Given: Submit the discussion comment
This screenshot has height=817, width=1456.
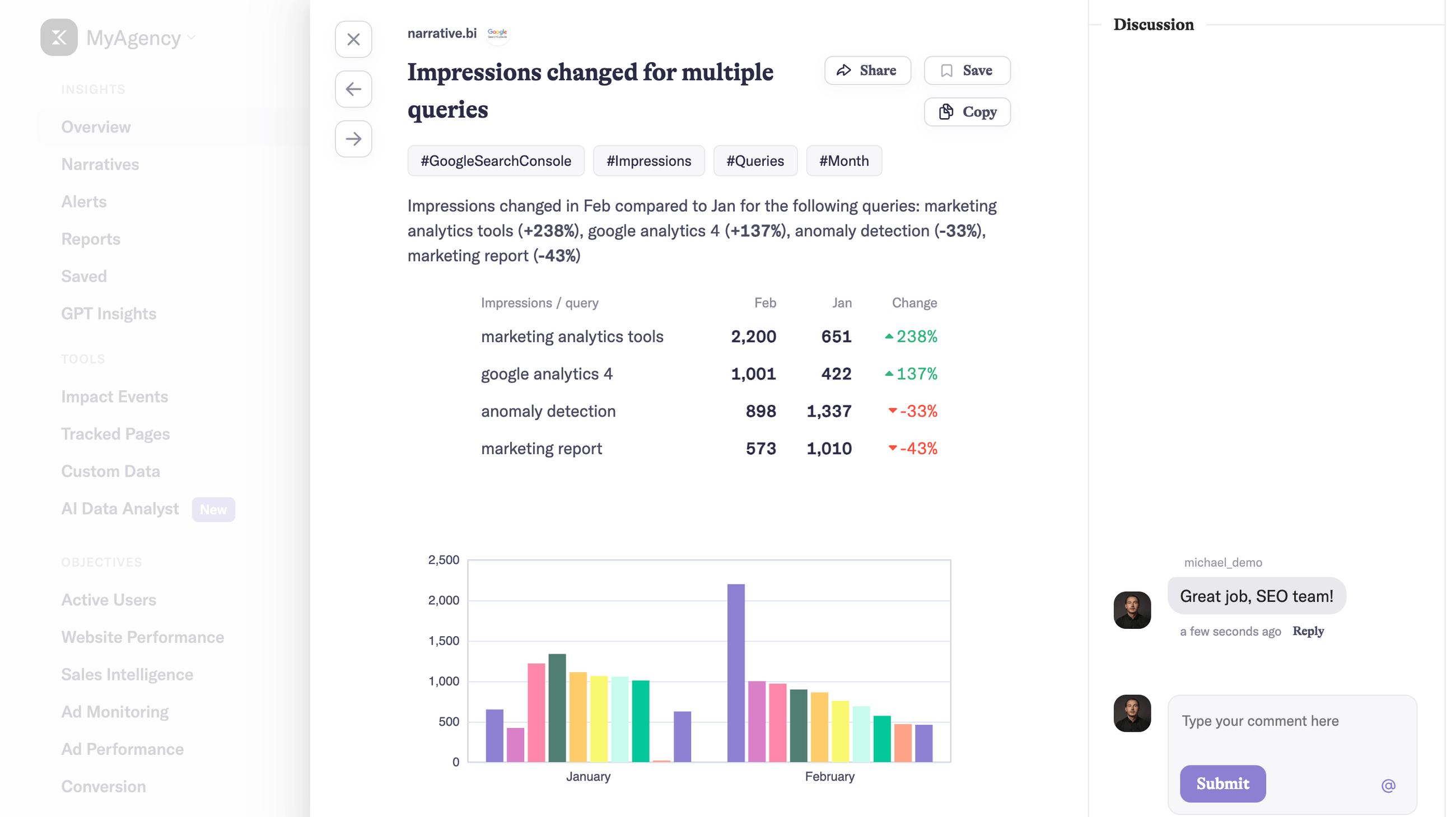Looking at the screenshot, I should (1222, 783).
